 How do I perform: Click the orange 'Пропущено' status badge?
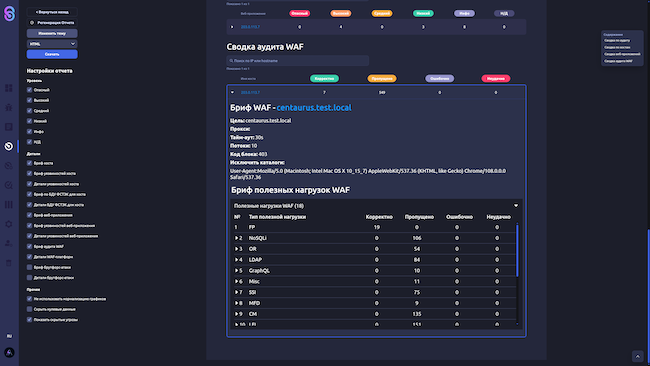382,79
